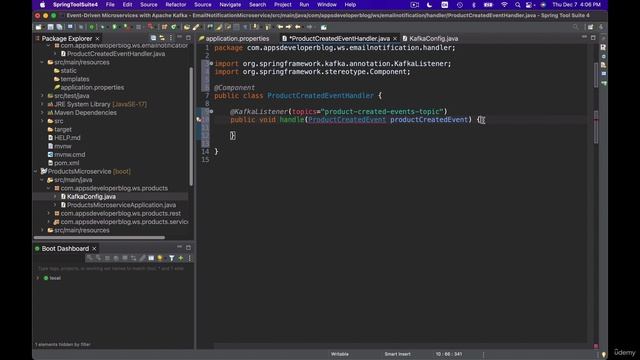Close the ProductCreatedEventHandler.java tab
Screen dimensions: 640x360
(x=395, y=38)
